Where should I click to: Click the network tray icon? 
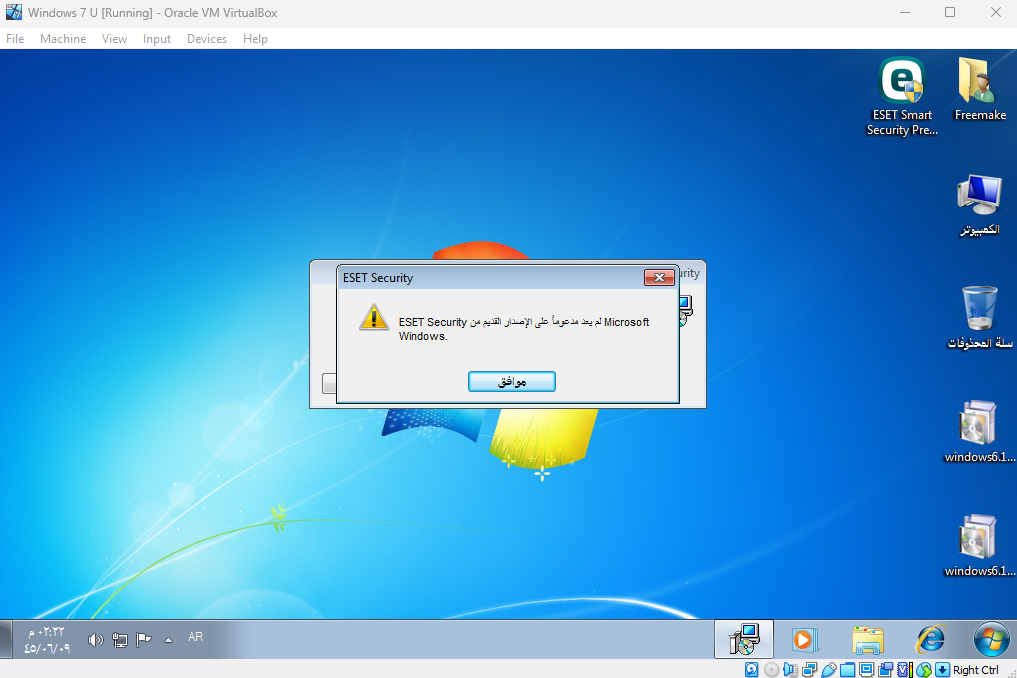pyautogui.click(x=120, y=640)
